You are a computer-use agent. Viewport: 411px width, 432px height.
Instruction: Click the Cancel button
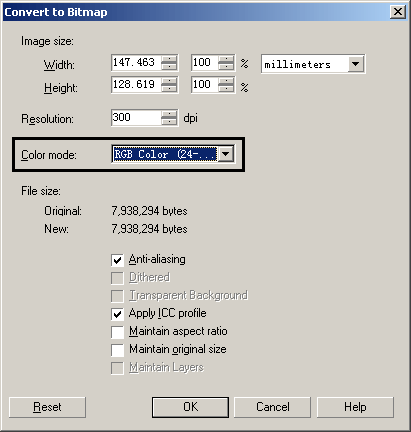272,407
